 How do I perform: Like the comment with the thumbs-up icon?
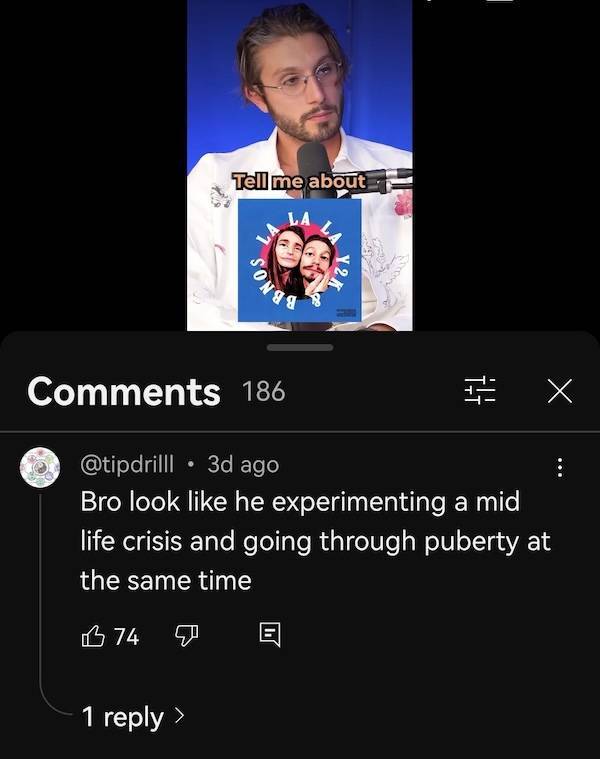93,635
